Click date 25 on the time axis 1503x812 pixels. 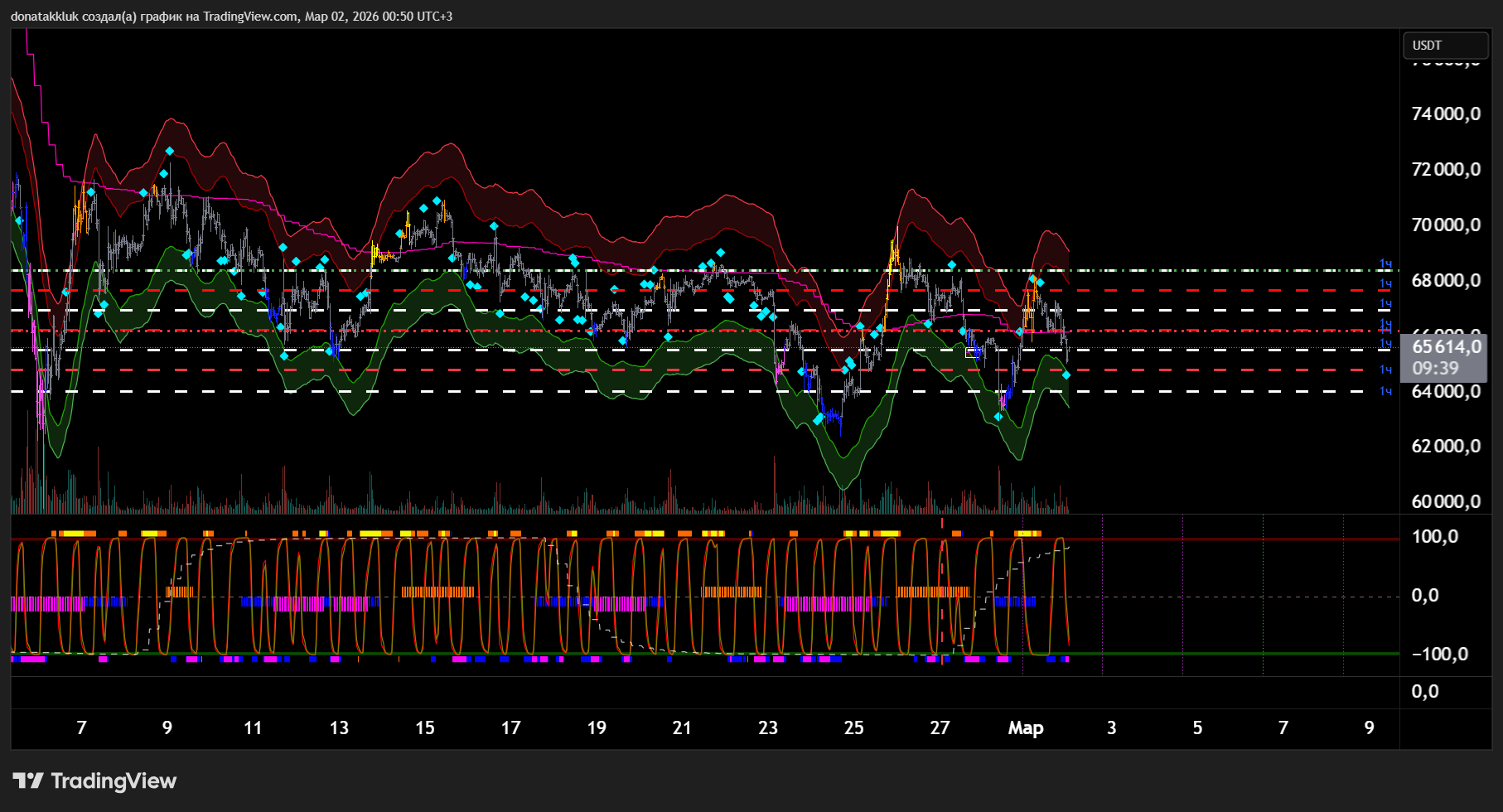tap(853, 728)
